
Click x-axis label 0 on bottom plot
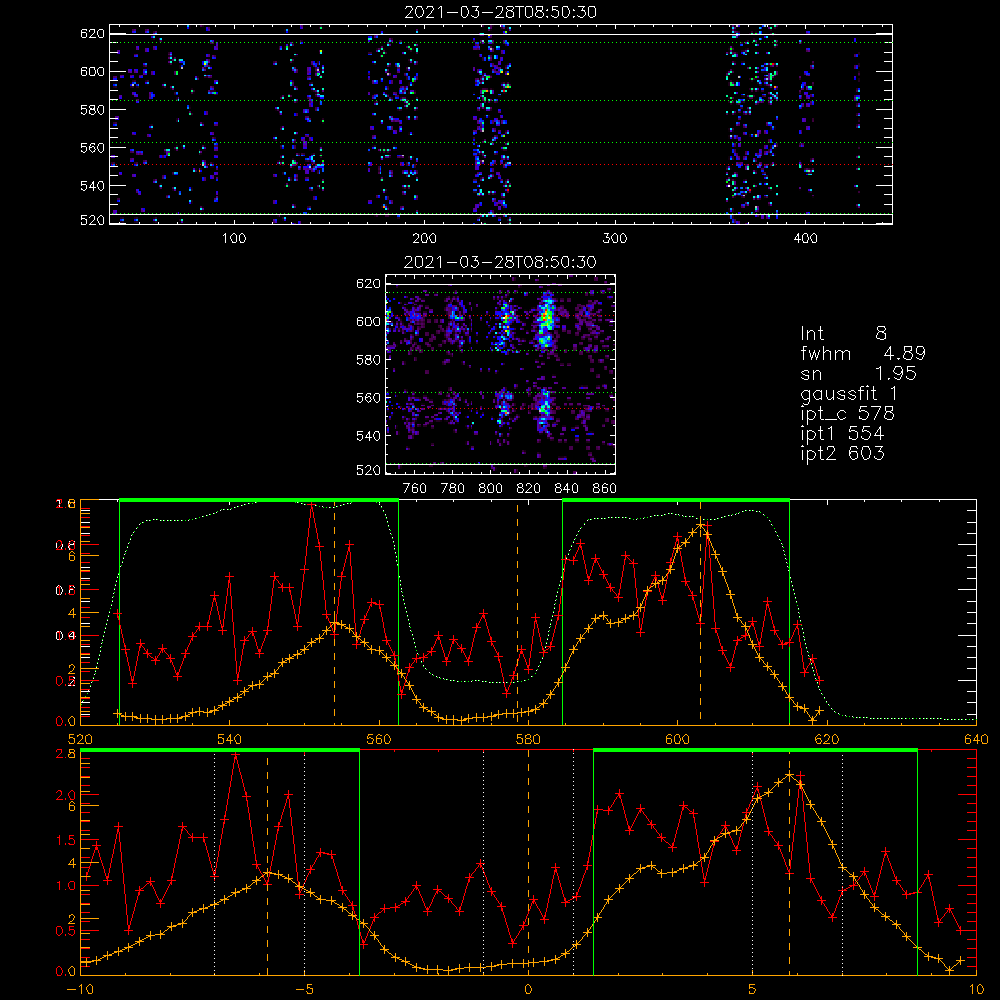point(528,990)
